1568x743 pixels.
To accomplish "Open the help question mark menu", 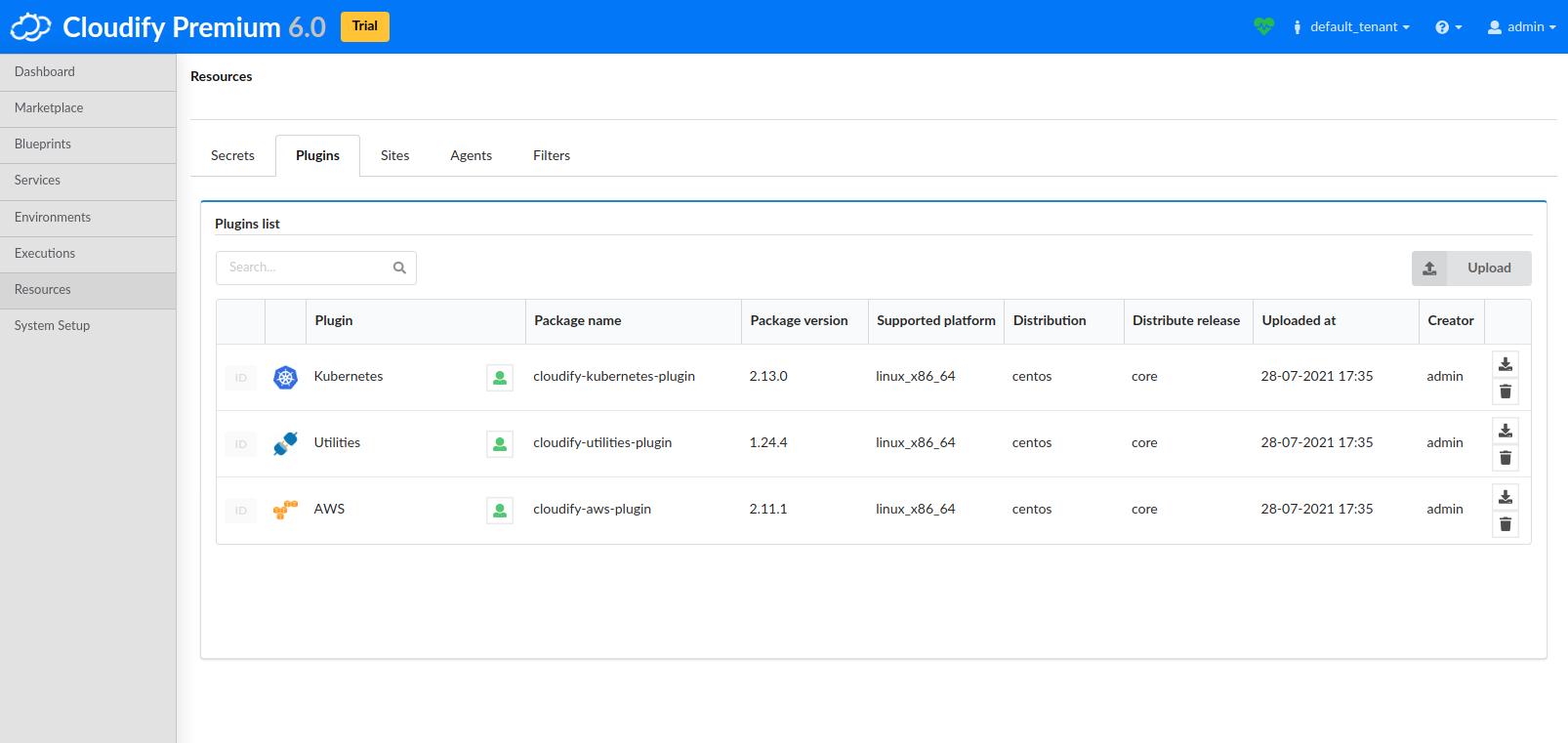I will coord(1448,27).
